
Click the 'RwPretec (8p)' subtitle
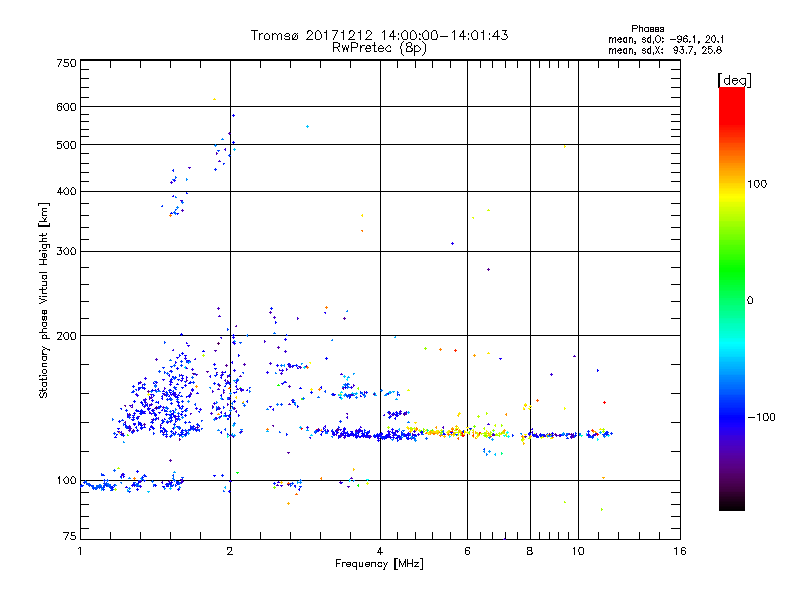pos(379,48)
